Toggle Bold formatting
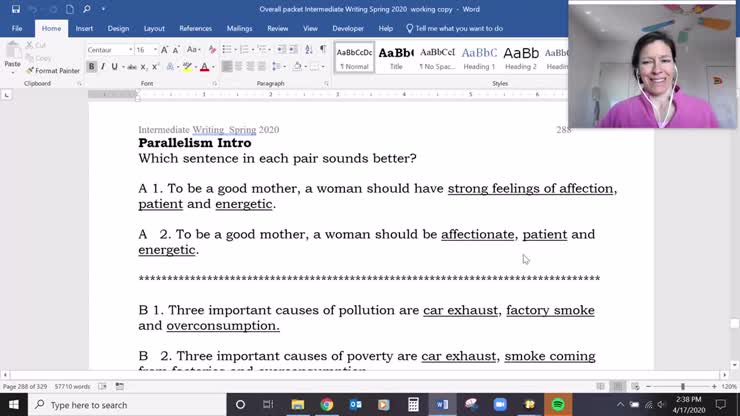 (91, 67)
